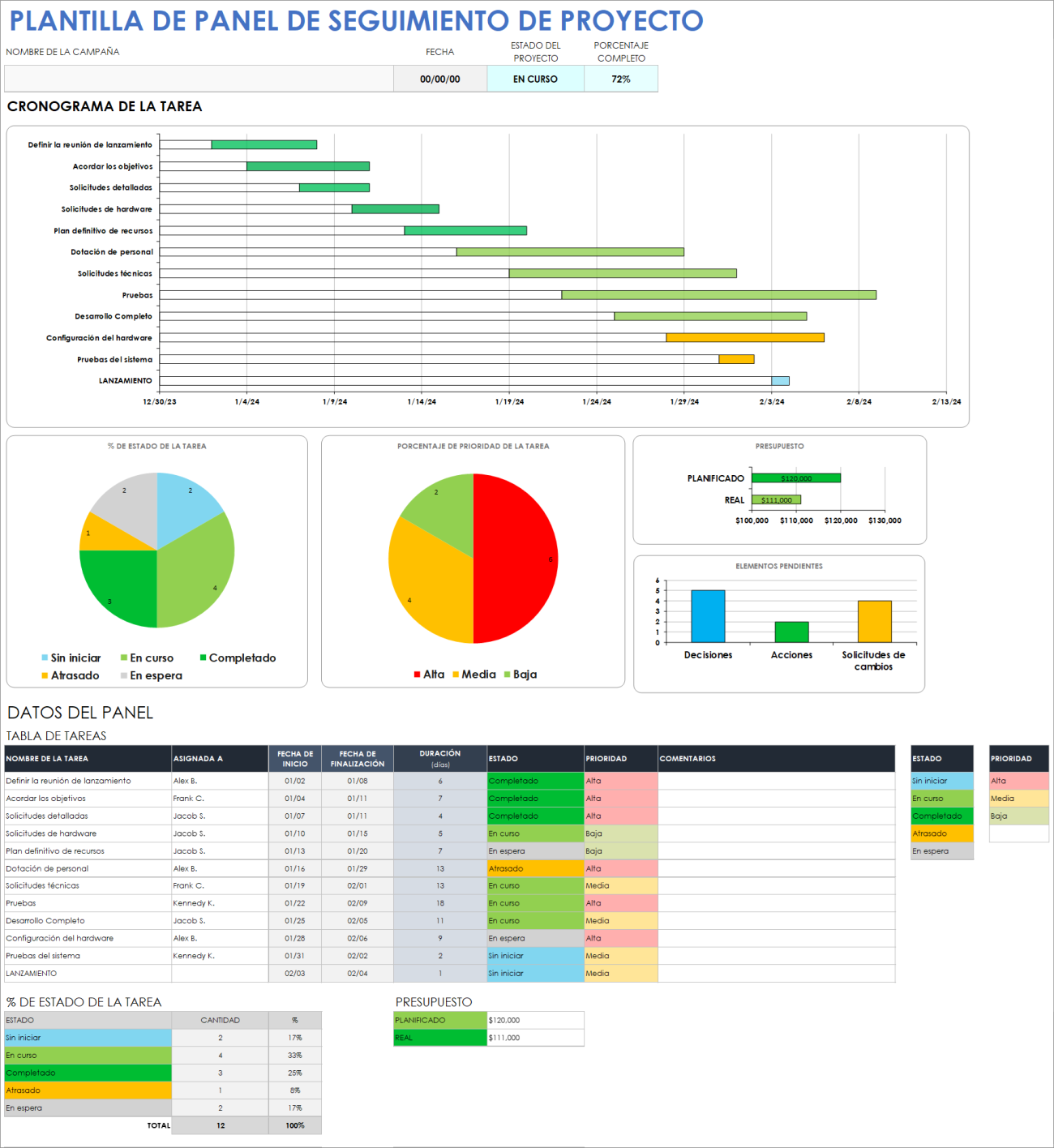Click the Baja cell in the priority legend key

pyautogui.click(x=1018, y=816)
